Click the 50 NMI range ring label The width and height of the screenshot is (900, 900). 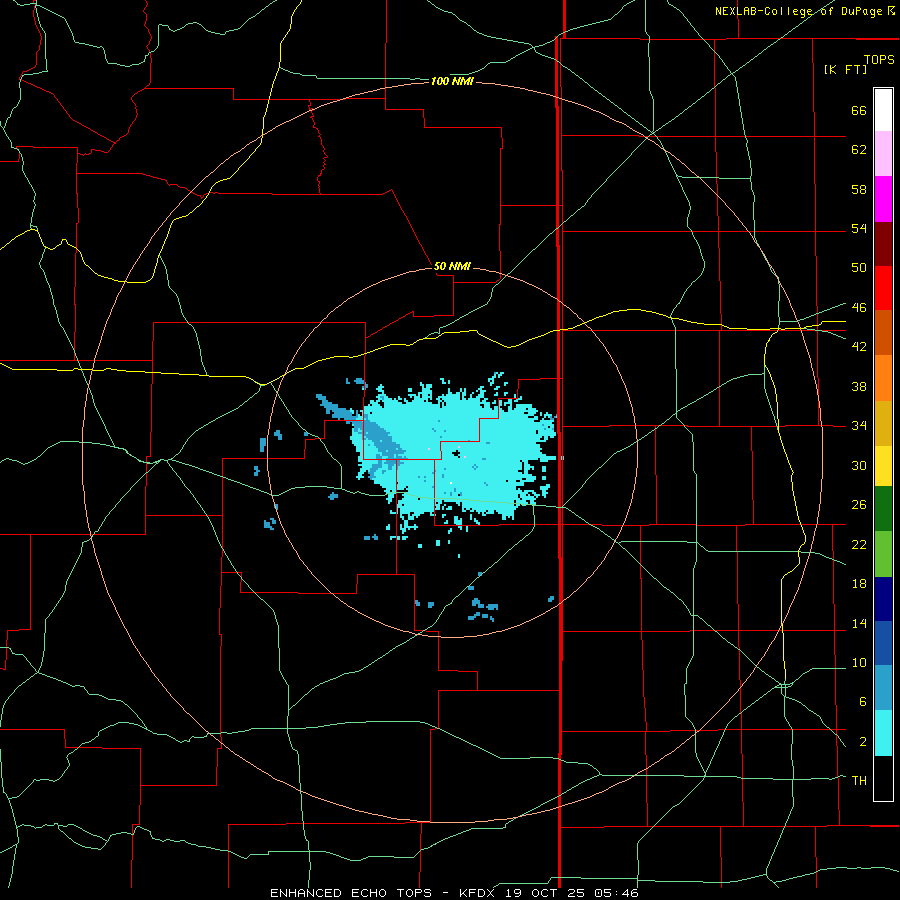pyautogui.click(x=452, y=266)
